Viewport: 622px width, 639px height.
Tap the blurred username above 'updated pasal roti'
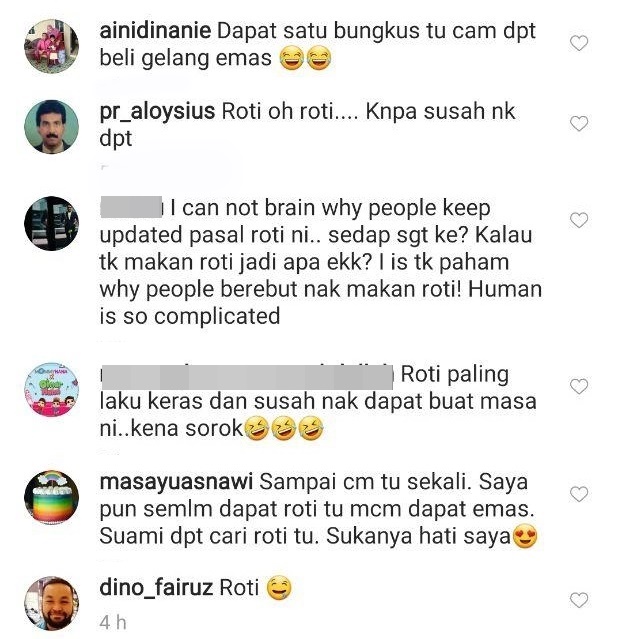(131, 207)
